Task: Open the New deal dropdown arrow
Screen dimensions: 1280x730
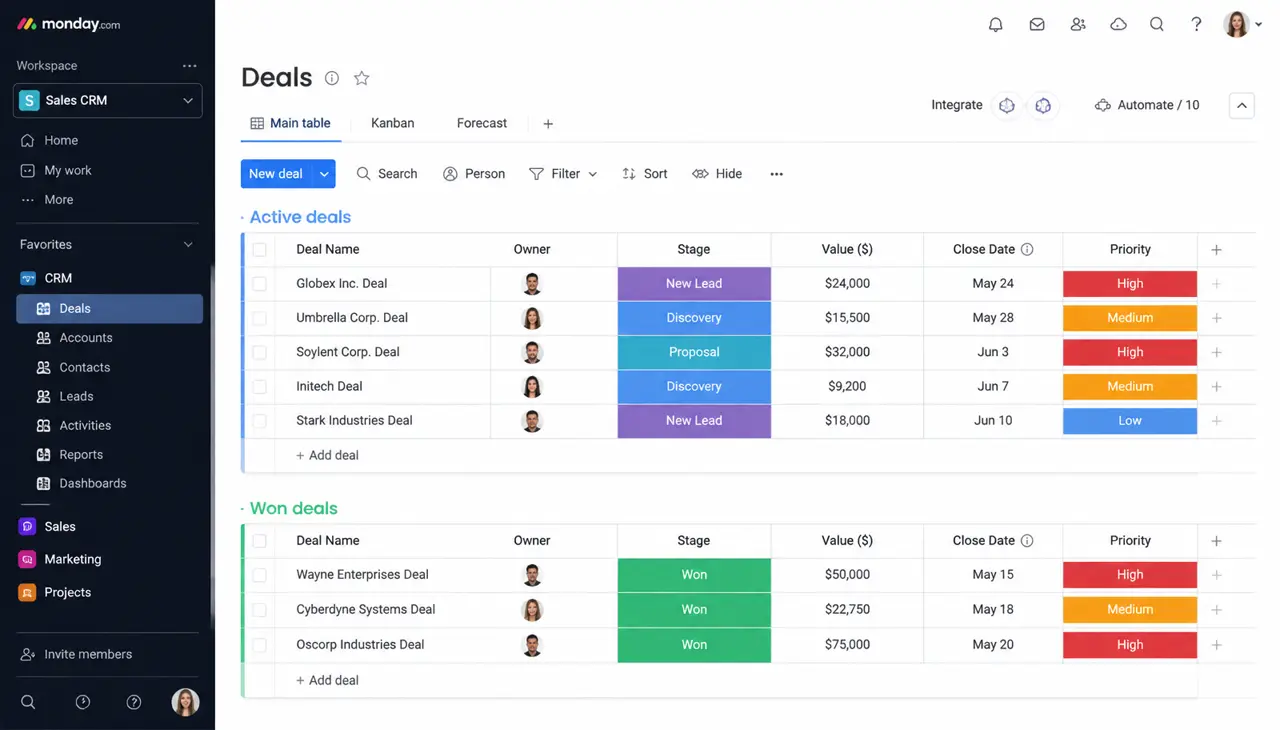Action: pyautogui.click(x=324, y=174)
